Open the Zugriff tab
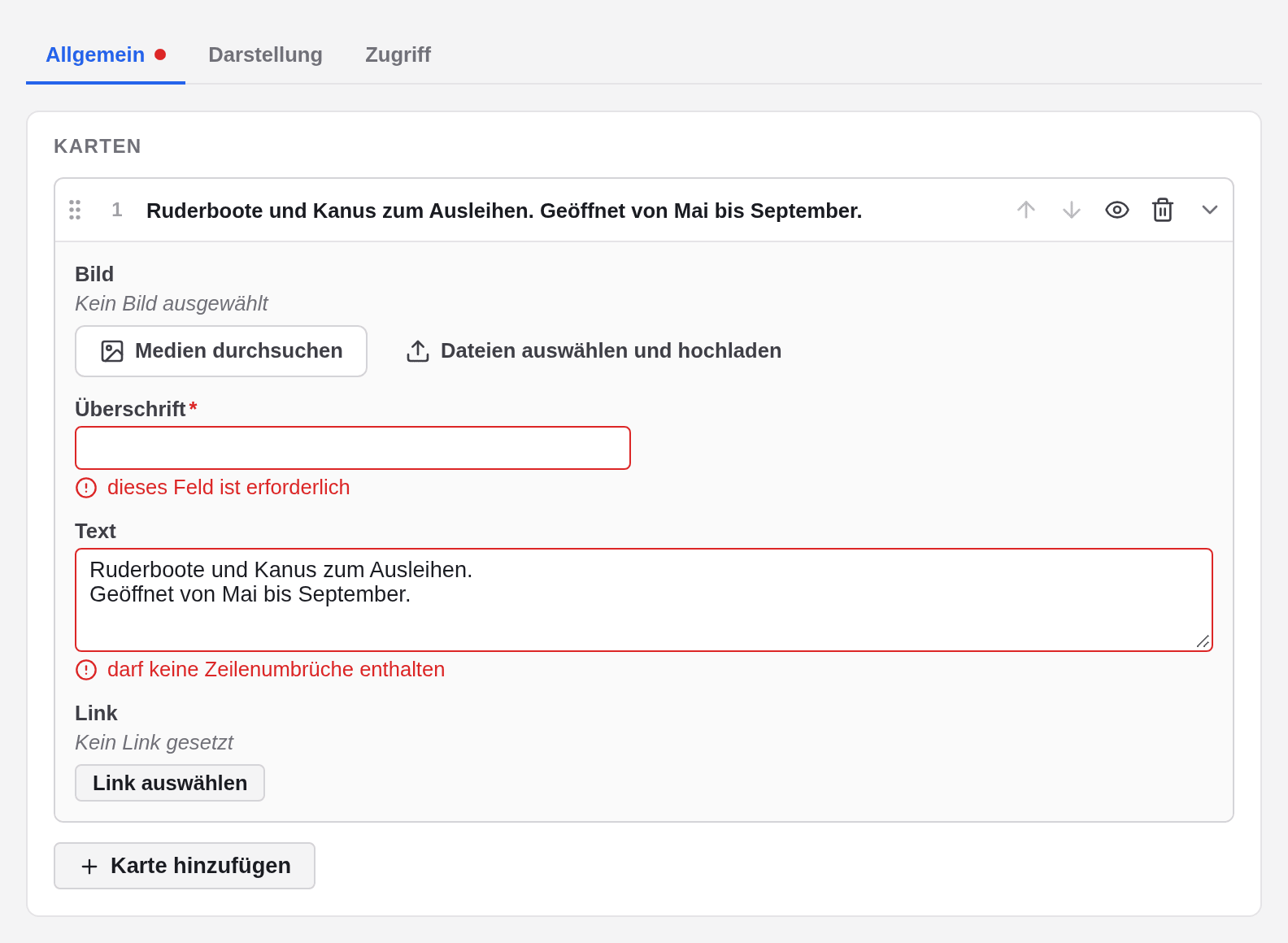1288x943 pixels. [398, 54]
